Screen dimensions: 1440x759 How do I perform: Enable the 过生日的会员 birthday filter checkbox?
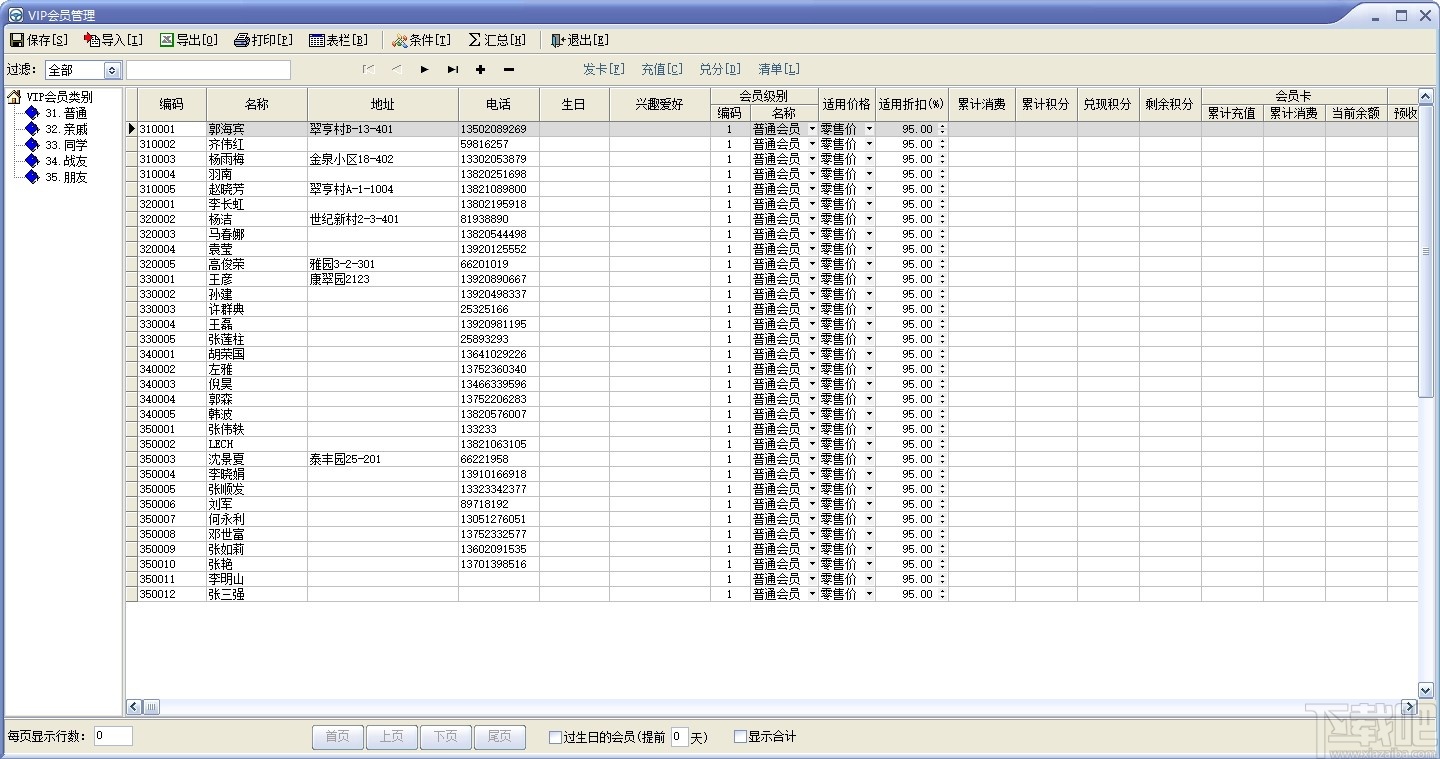556,737
